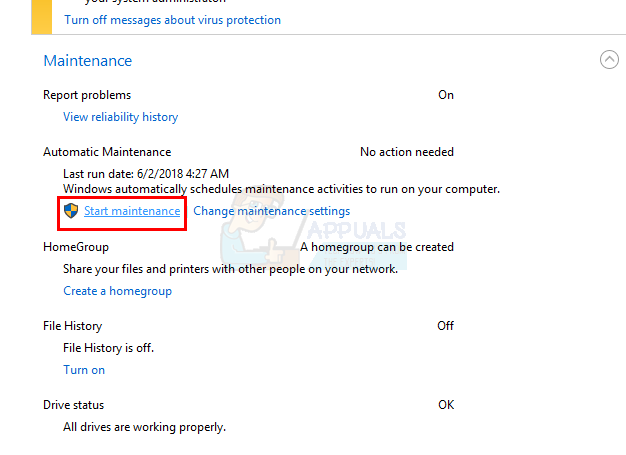Viewport: 626px width, 455px height.
Task: Open View reliability history link
Action: coord(120,117)
